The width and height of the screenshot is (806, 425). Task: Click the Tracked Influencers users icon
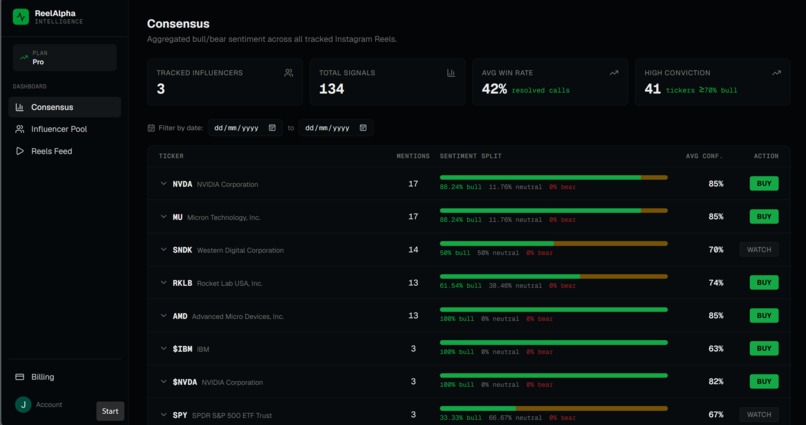coord(288,73)
